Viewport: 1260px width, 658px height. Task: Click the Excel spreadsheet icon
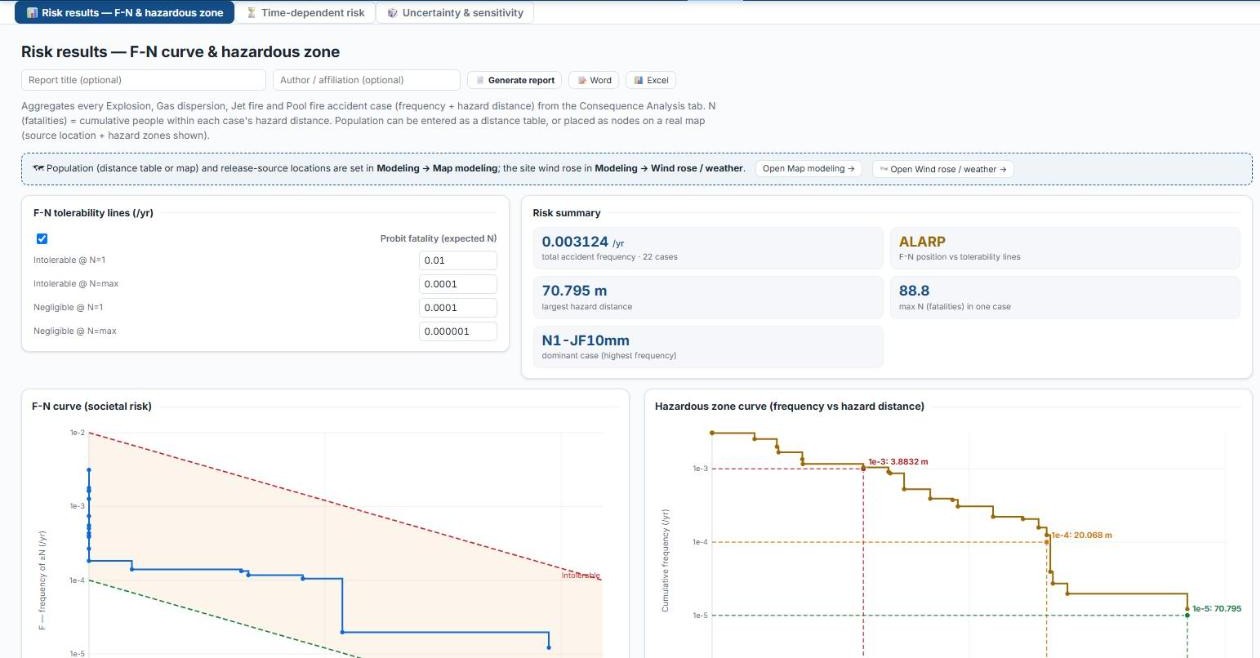pos(638,80)
